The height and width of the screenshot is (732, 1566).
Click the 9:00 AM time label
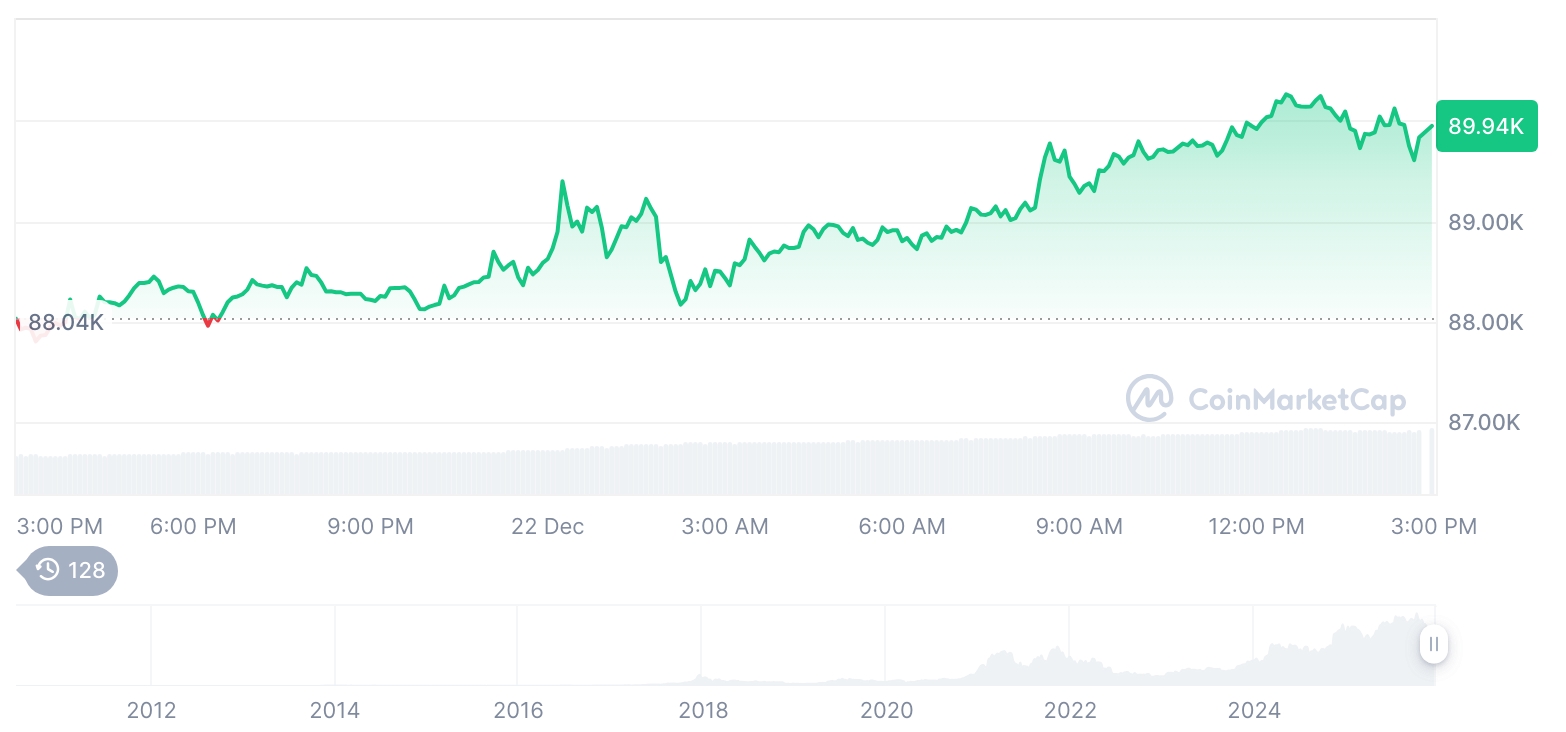click(x=1079, y=526)
